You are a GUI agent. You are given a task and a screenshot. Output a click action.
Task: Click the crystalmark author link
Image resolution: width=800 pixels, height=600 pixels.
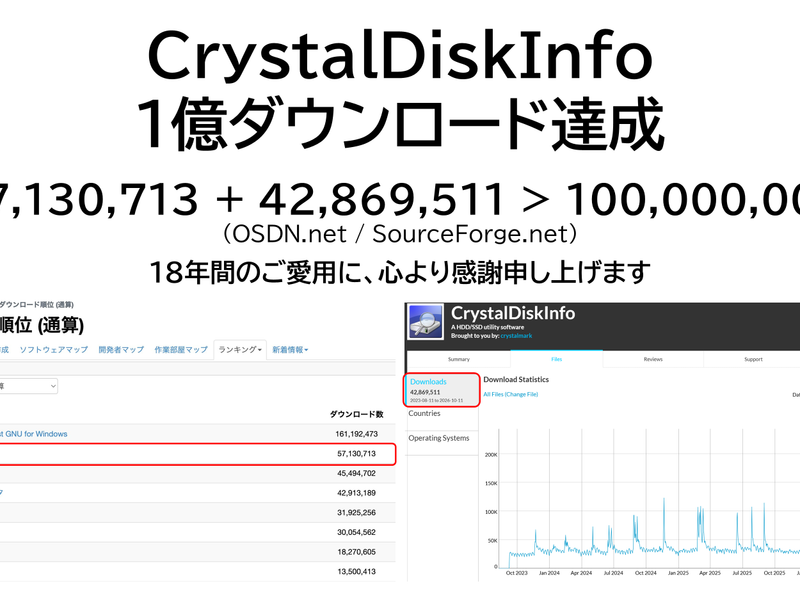(x=516, y=336)
